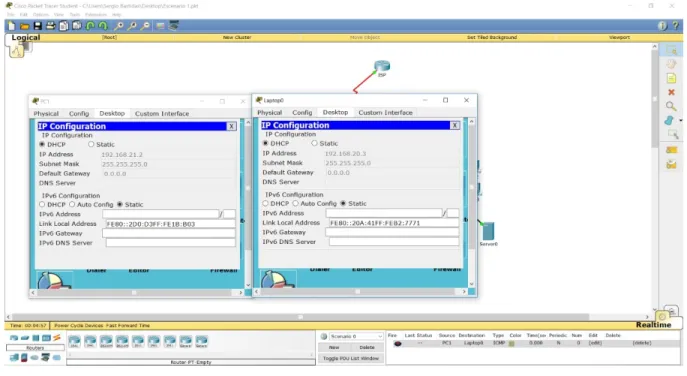Zoom in with first magnifier icon
The image size is (687, 376).
pos(119,26)
